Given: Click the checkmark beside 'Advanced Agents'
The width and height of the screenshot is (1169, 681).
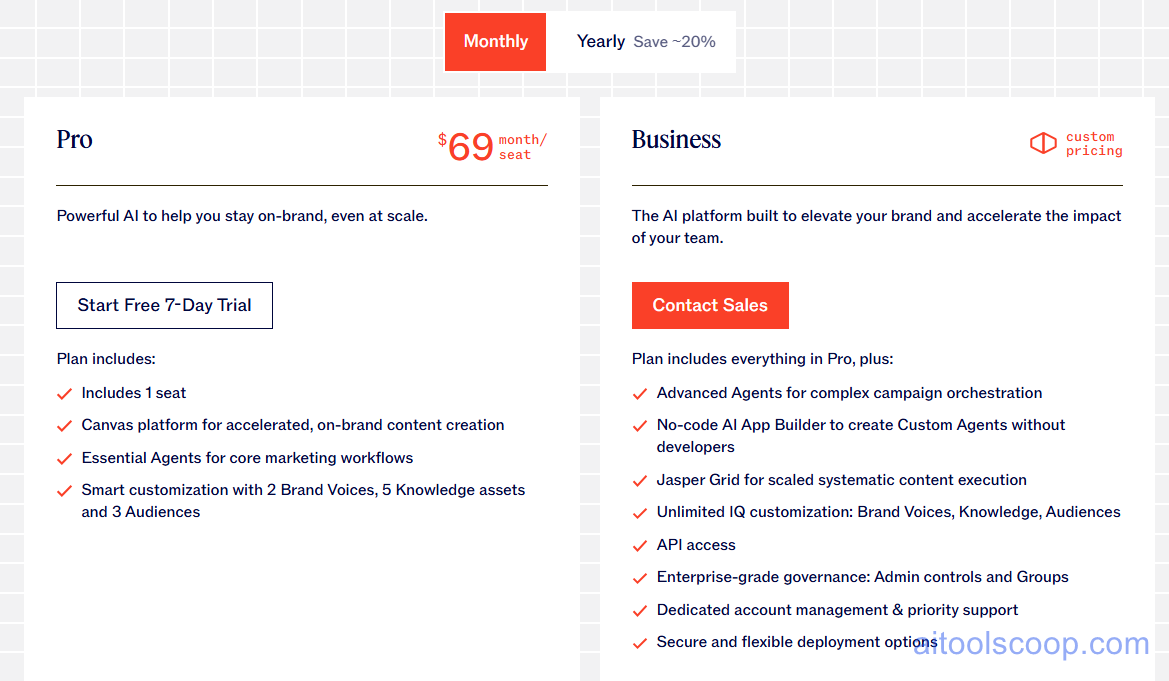Looking at the screenshot, I should coord(640,393).
